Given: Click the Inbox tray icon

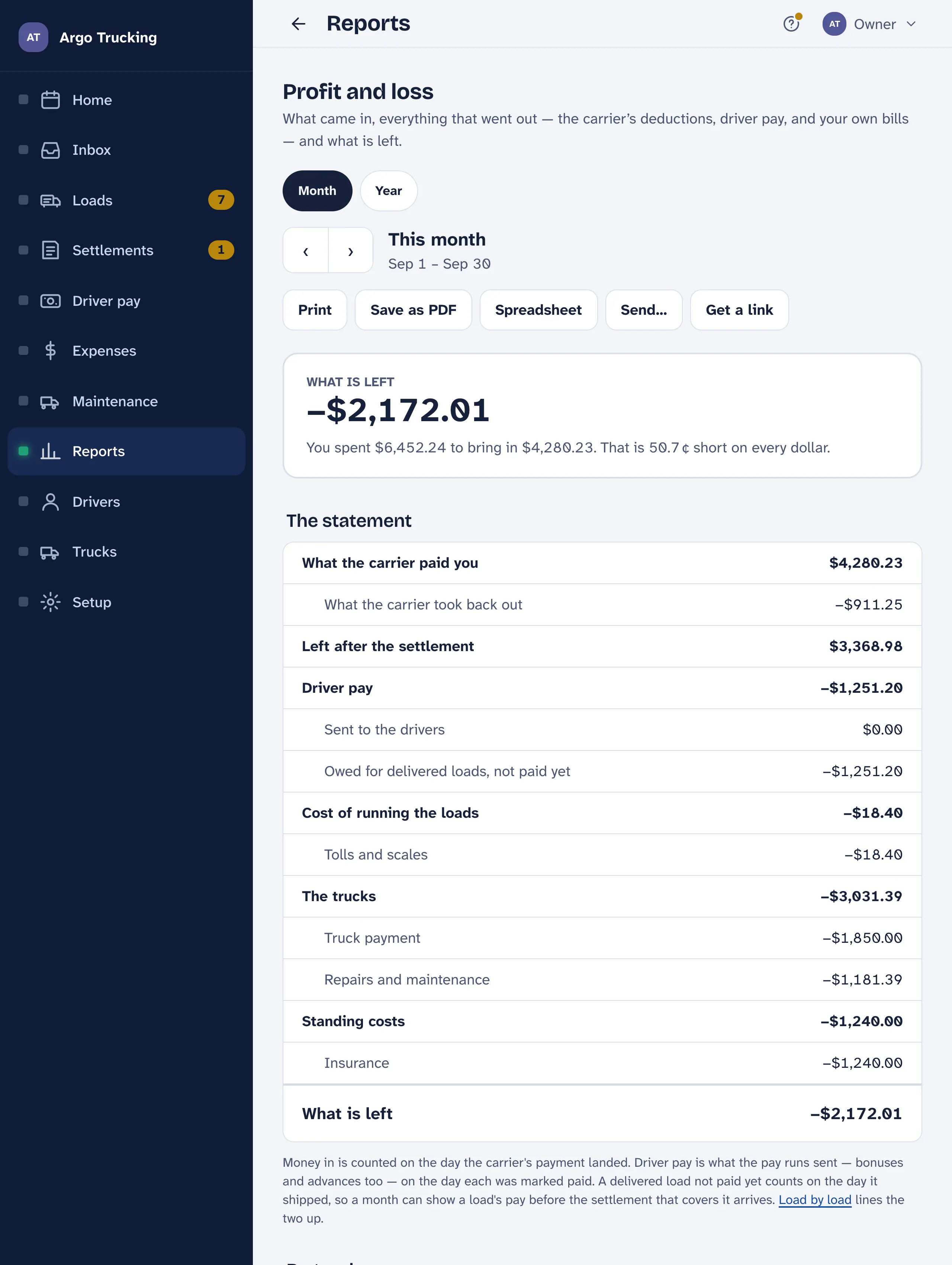Looking at the screenshot, I should pyautogui.click(x=50, y=150).
